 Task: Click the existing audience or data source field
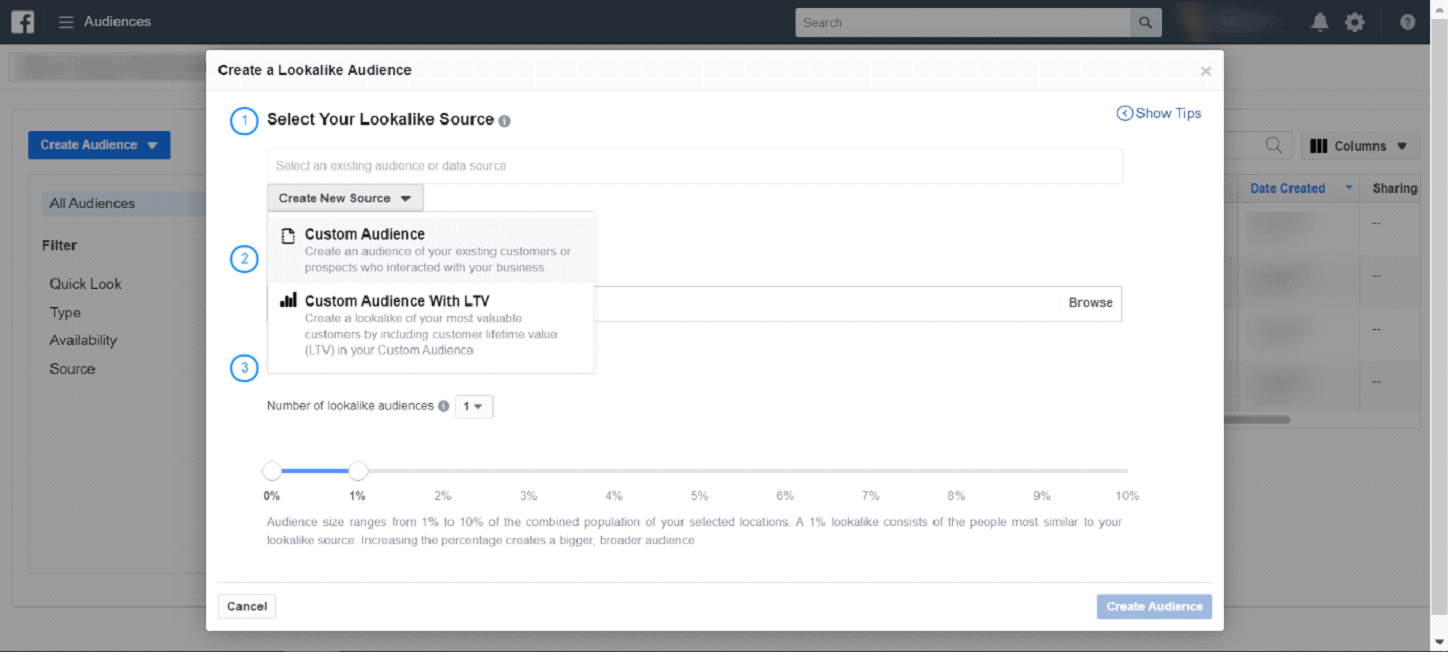(x=695, y=166)
